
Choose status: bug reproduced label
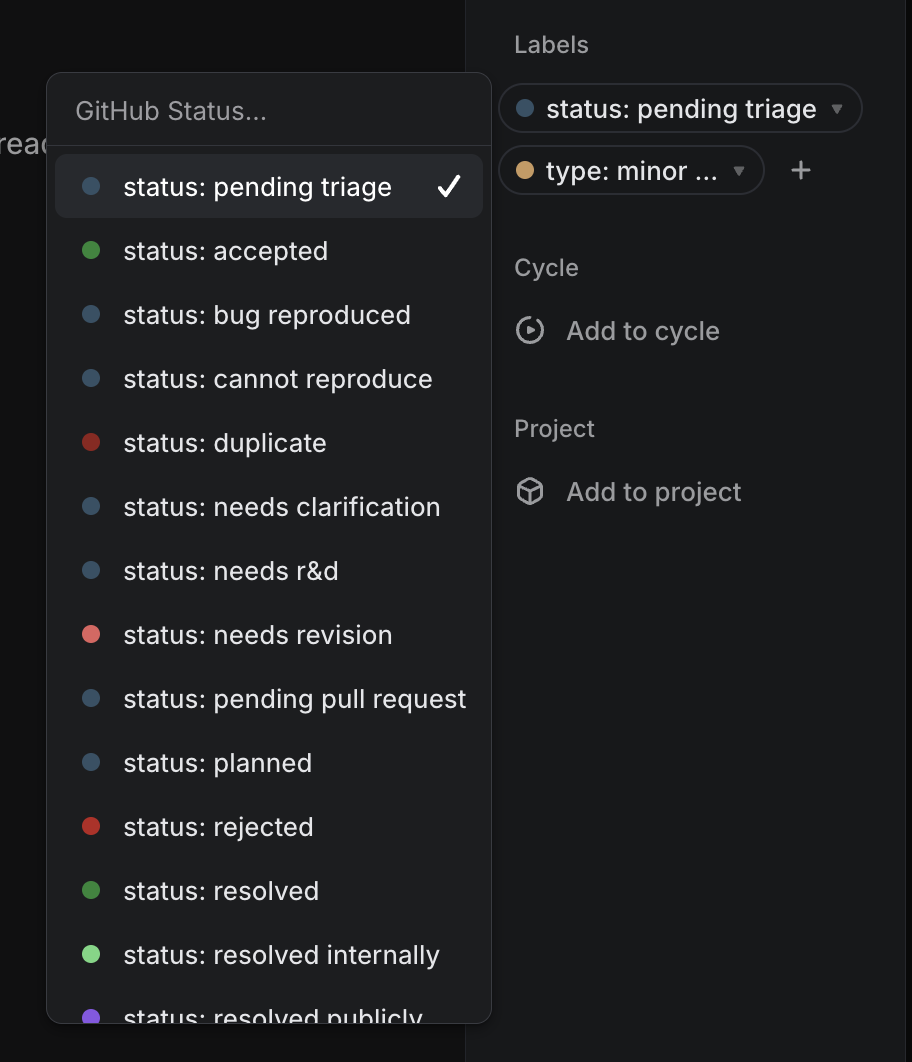pyautogui.click(x=269, y=315)
